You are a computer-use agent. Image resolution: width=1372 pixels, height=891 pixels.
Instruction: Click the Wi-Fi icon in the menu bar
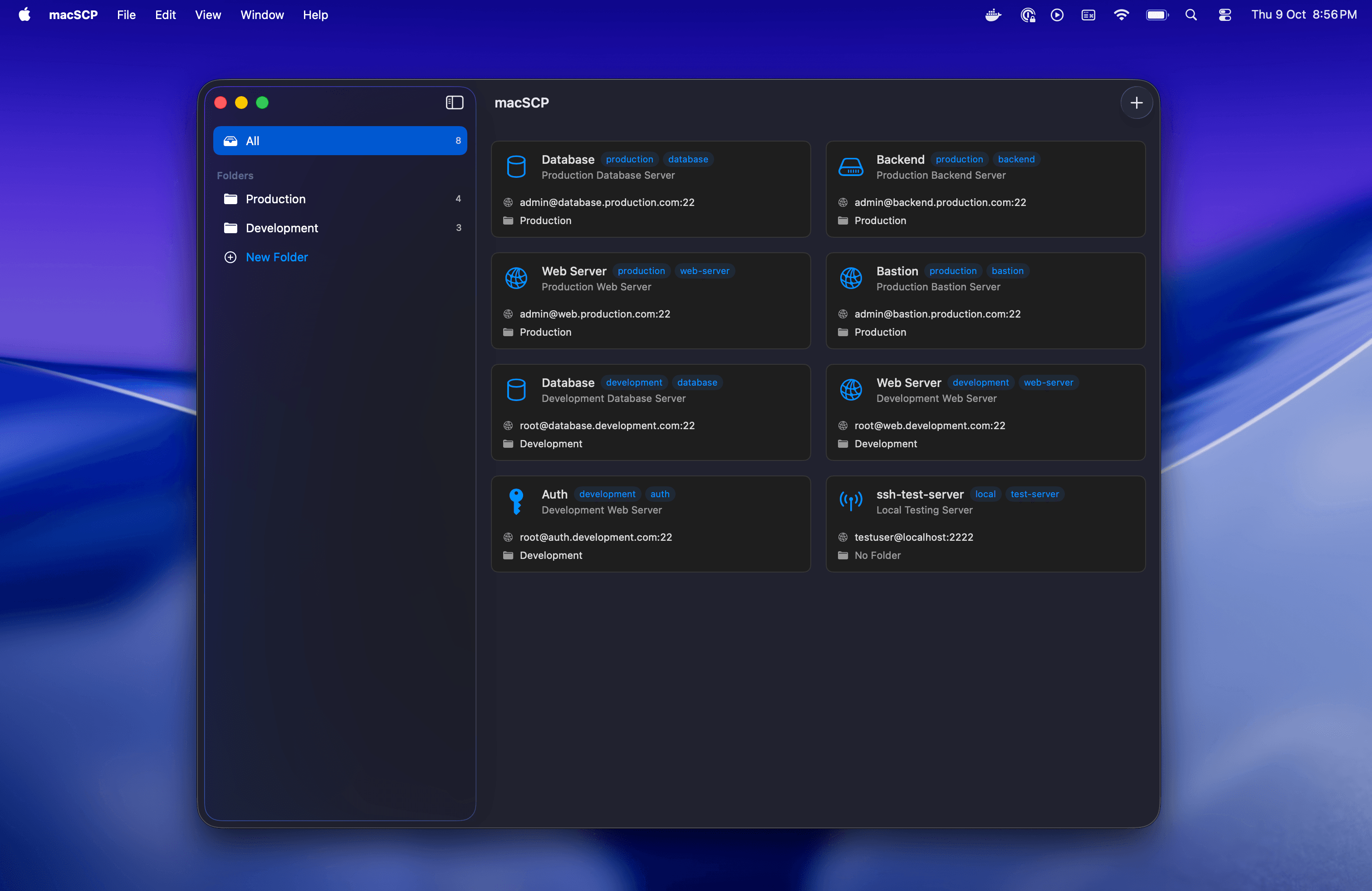pos(1122,15)
